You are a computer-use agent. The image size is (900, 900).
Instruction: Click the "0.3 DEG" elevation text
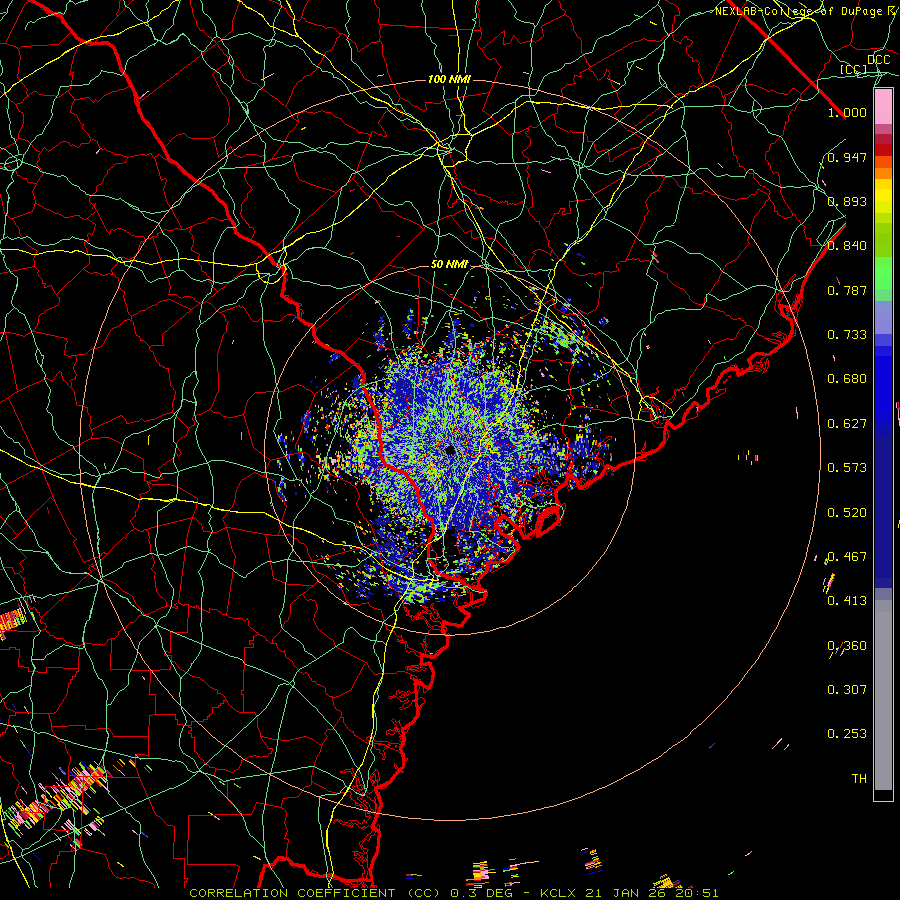pyautogui.click(x=481, y=893)
